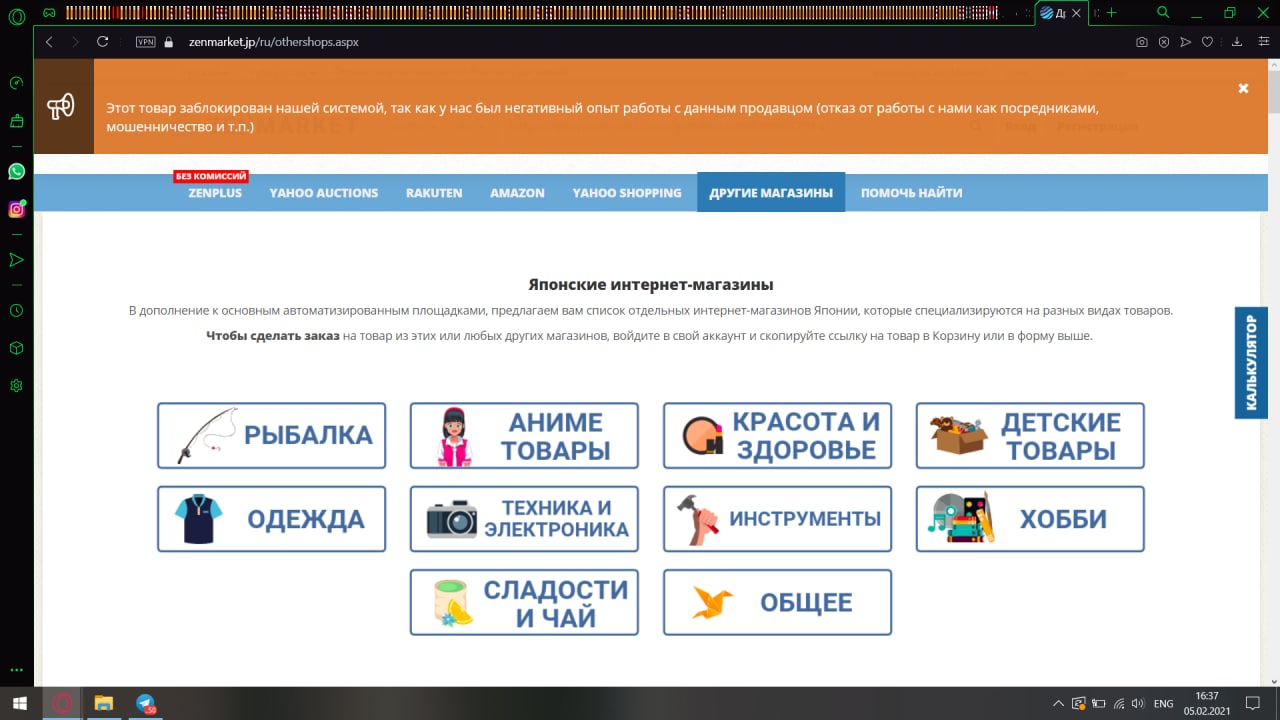Close the active zenmarket tab
The image size is (1280, 720).
click(1076, 12)
